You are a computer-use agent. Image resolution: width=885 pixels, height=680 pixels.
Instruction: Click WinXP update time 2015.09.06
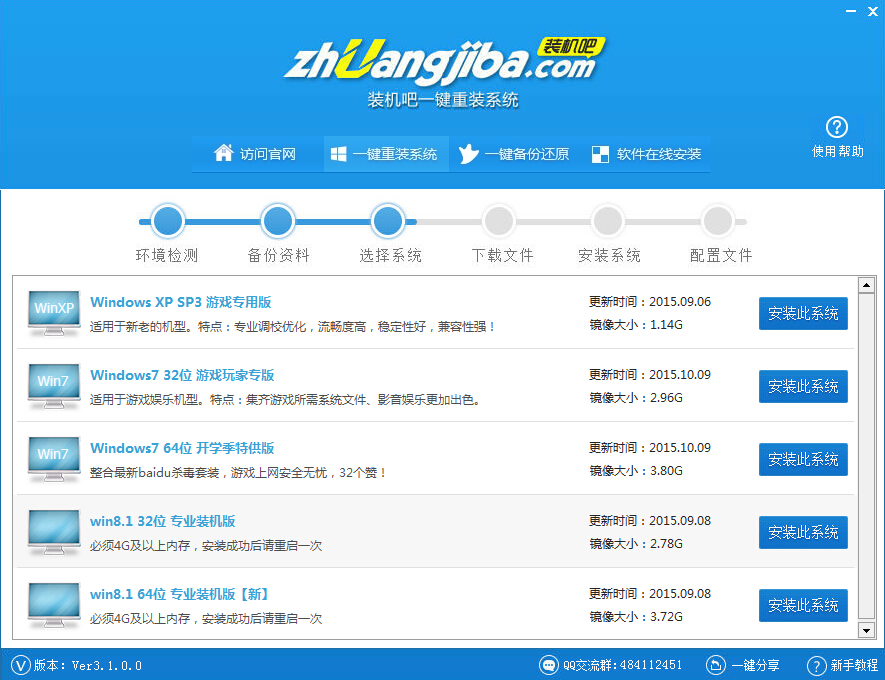(680, 302)
